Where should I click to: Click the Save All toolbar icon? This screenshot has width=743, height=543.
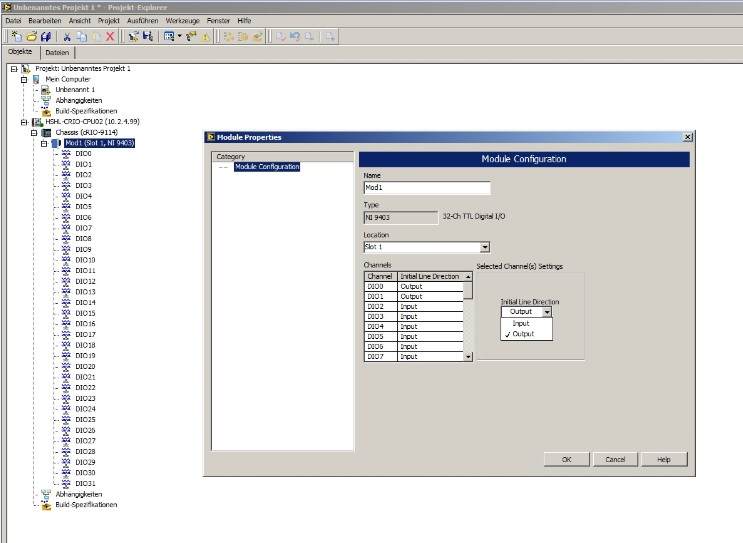(46, 36)
